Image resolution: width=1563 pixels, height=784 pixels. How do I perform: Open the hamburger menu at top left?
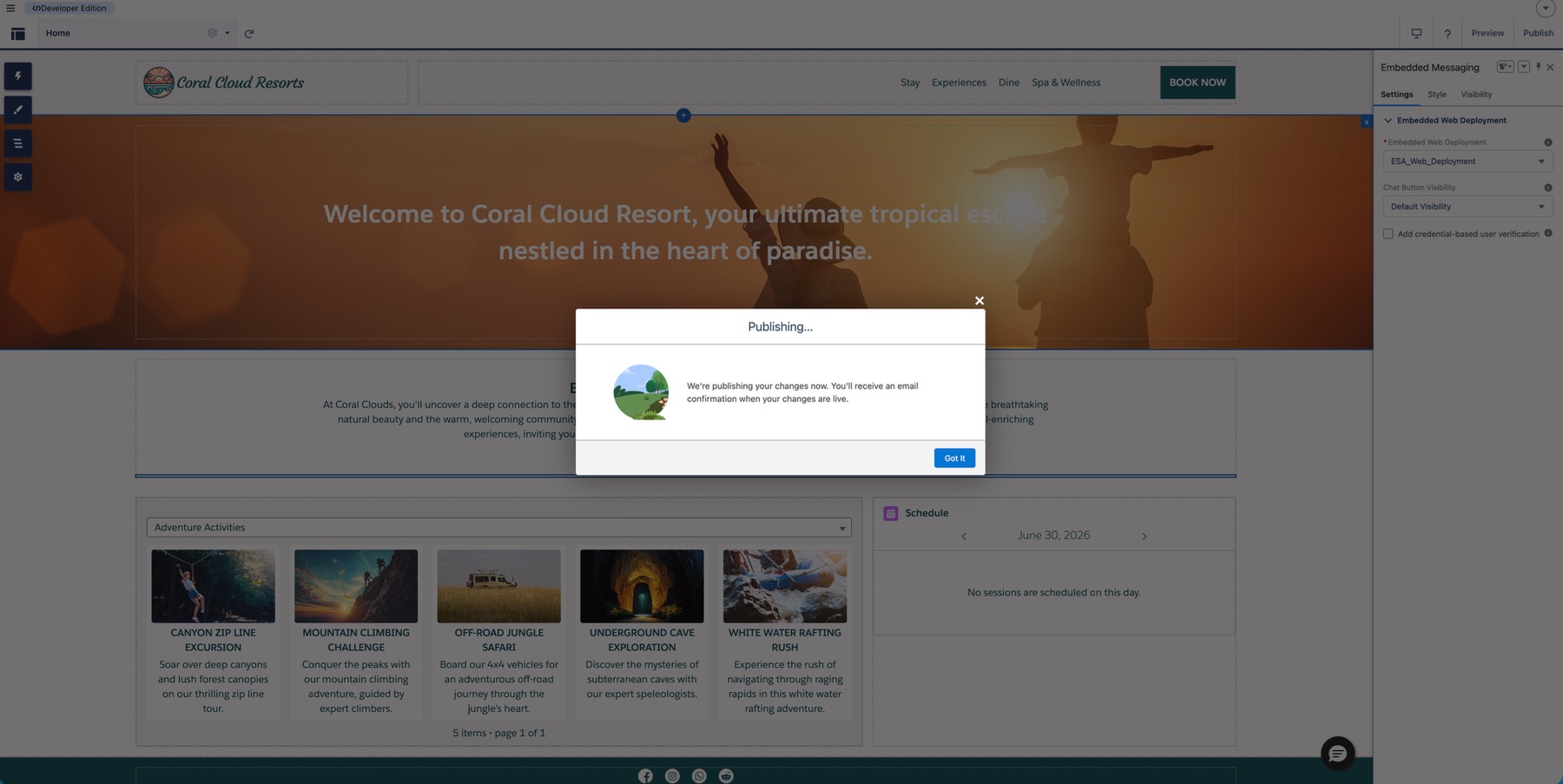(10, 8)
